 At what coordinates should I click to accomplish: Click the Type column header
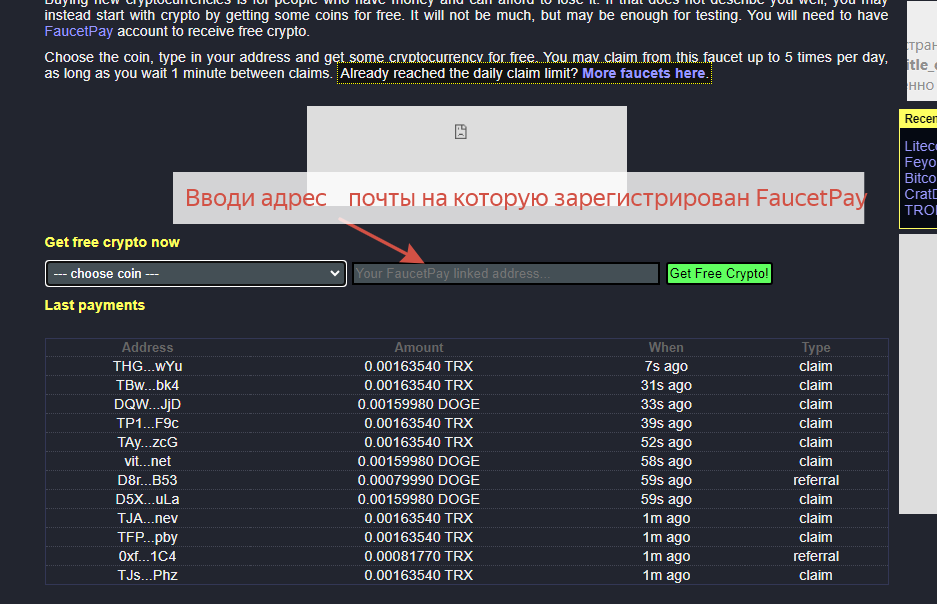point(816,347)
